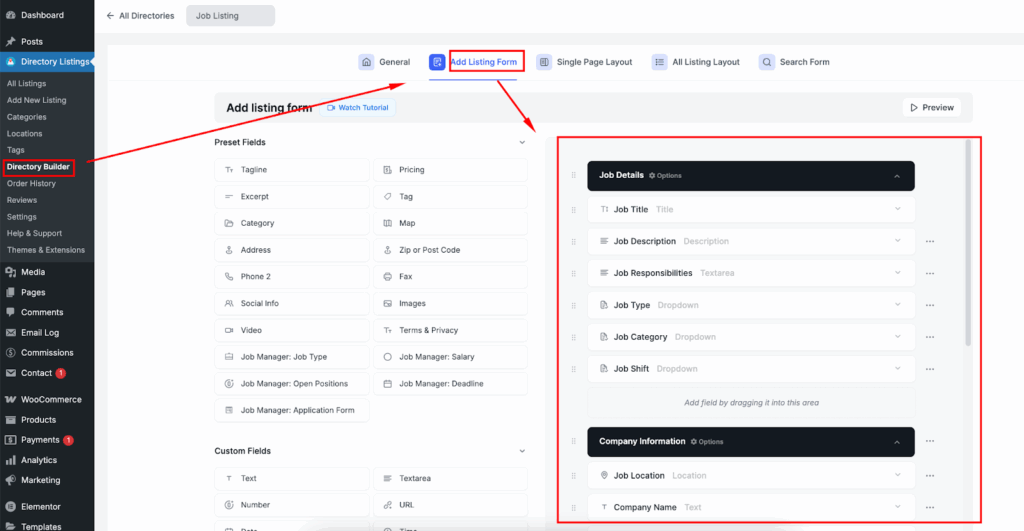1024x531 pixels.
Task: Click the General tab home icon
Action: coord(366,62)
